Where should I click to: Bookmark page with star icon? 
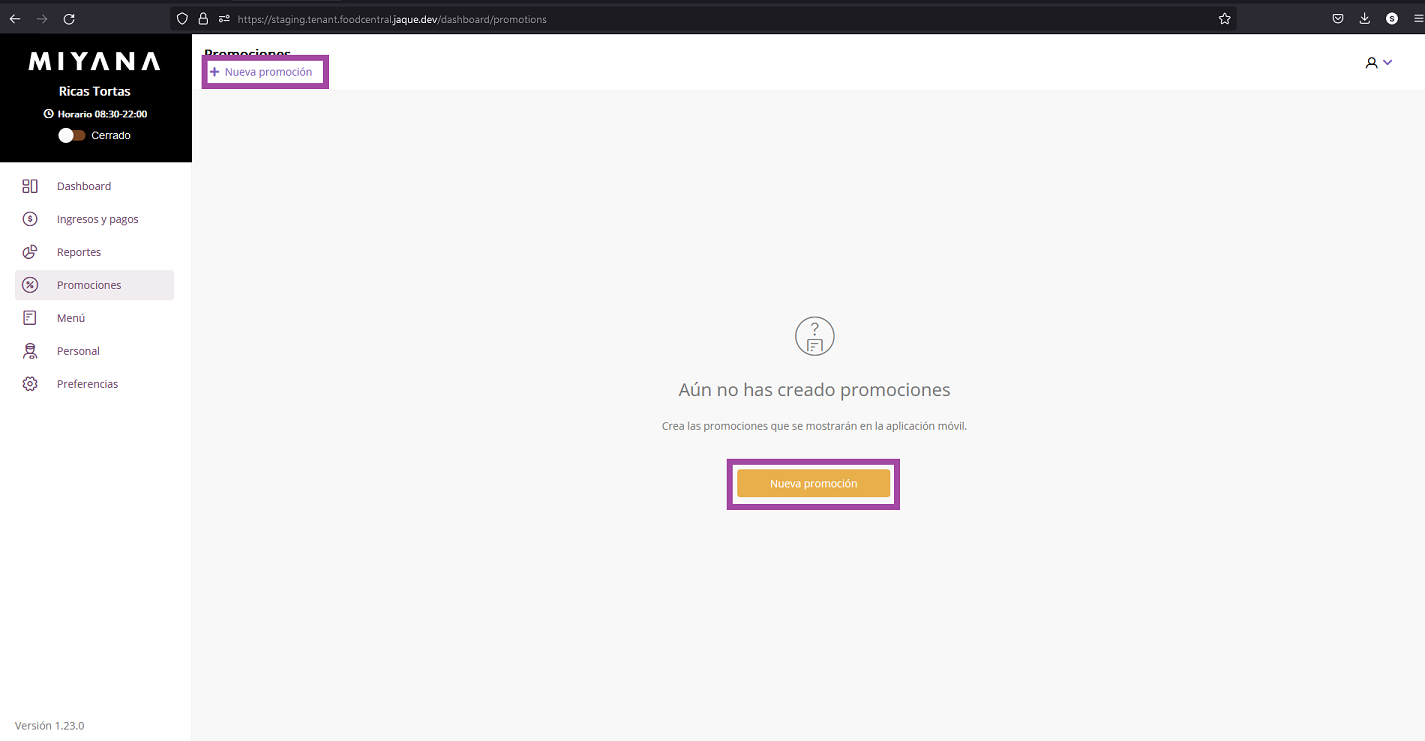[x=1224, y=19]
